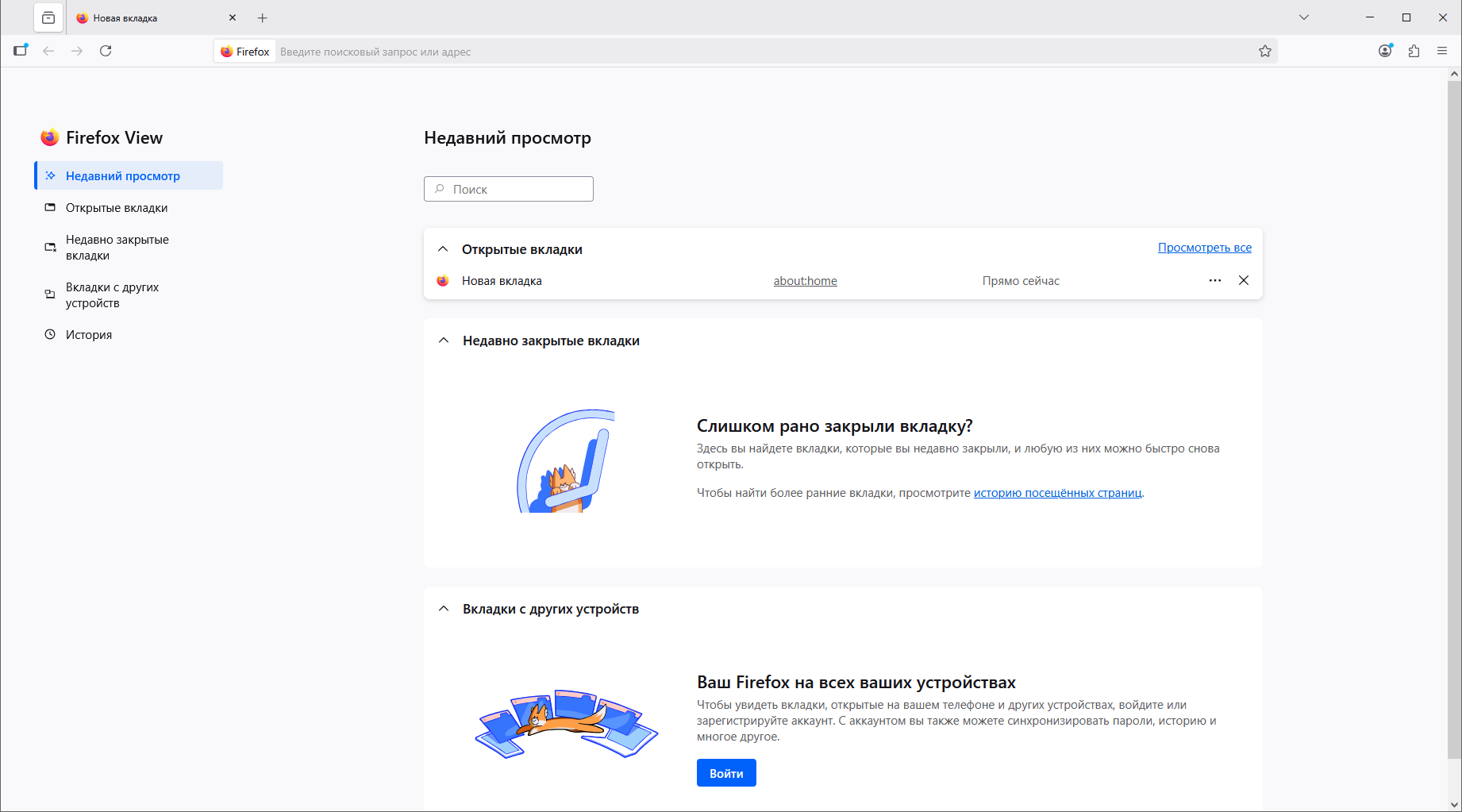1462x812 pixels.
Task: Go forward with the forward arrow
Action: pyautogui.click(x=77, y=51)
